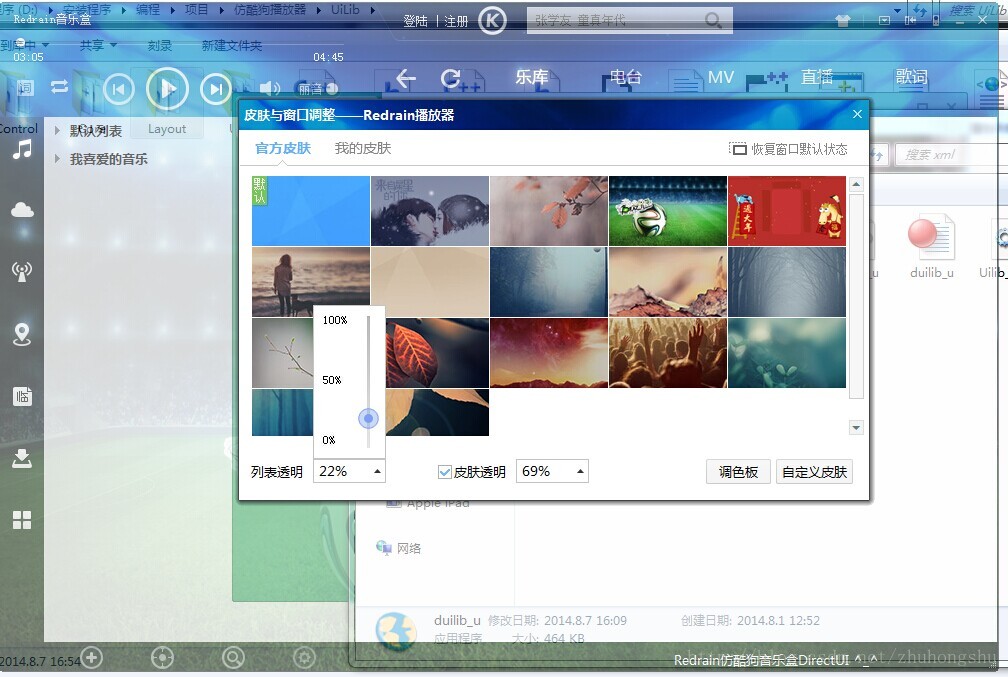Open the MV tab
This screenshot has width=1008, height=677.
pyautogui.click(x=721, y=77)
